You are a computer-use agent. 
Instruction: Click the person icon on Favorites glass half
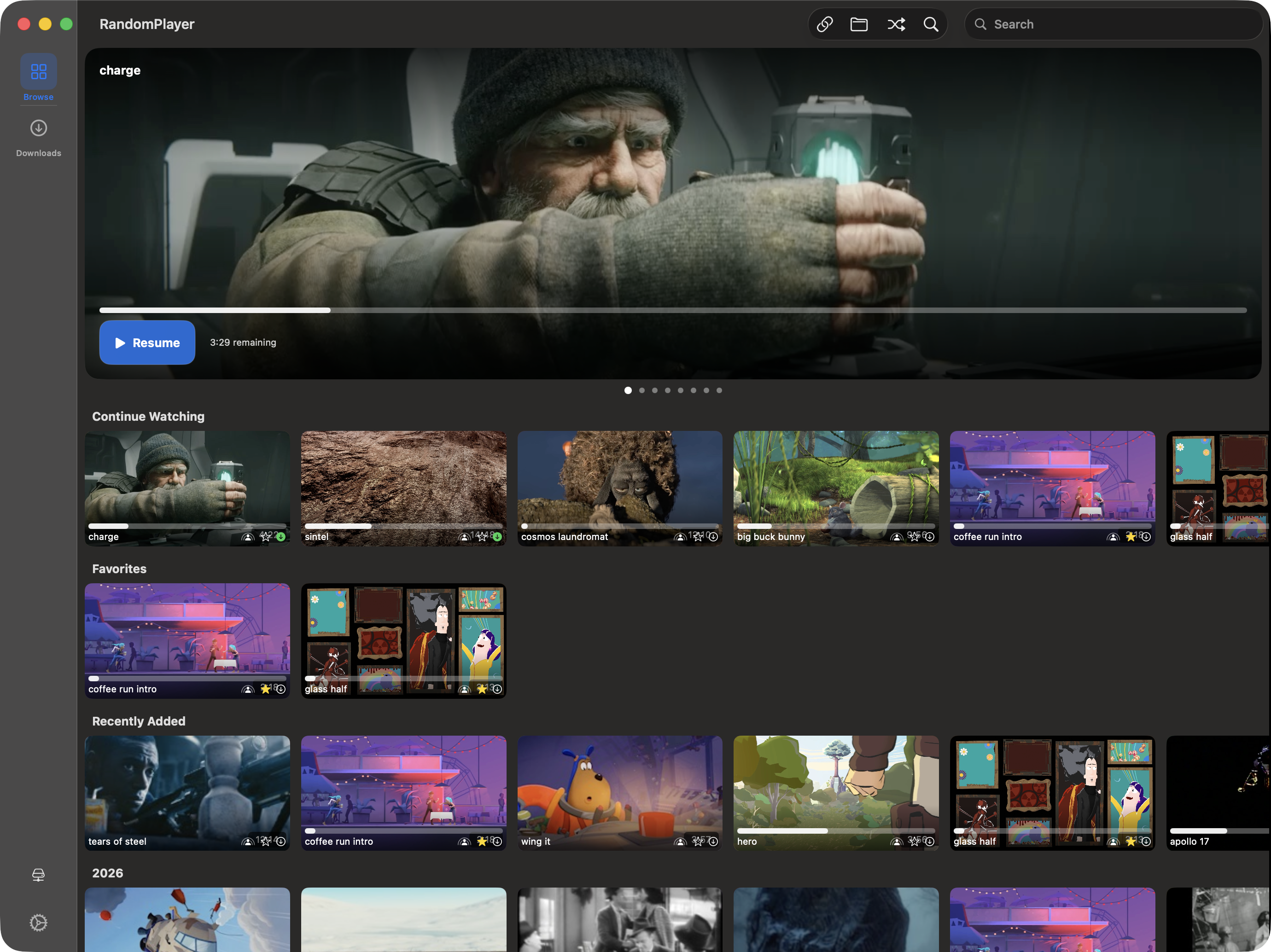(x=464, y=690)
